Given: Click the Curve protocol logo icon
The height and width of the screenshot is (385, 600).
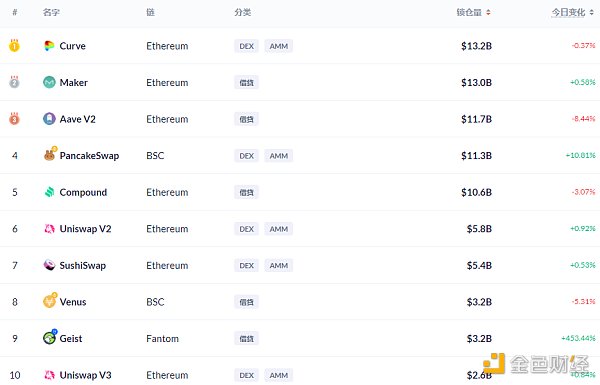Looking at the screenshot, I should coord(49,46).
